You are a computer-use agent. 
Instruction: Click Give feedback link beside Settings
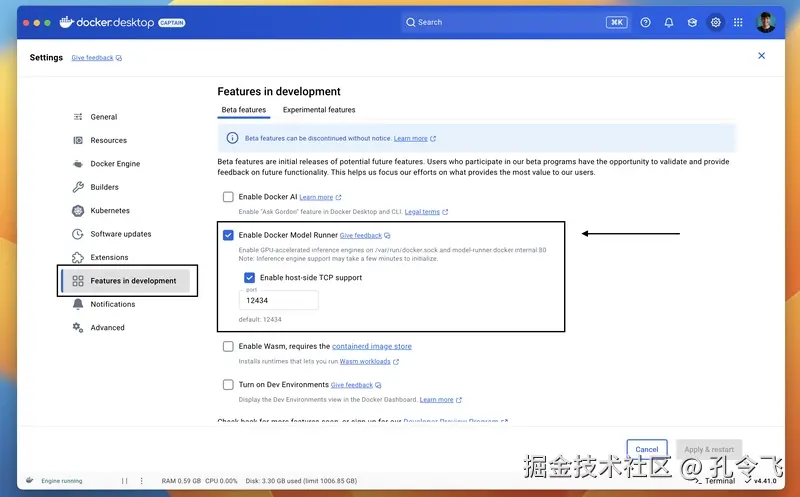pos(92,58)
